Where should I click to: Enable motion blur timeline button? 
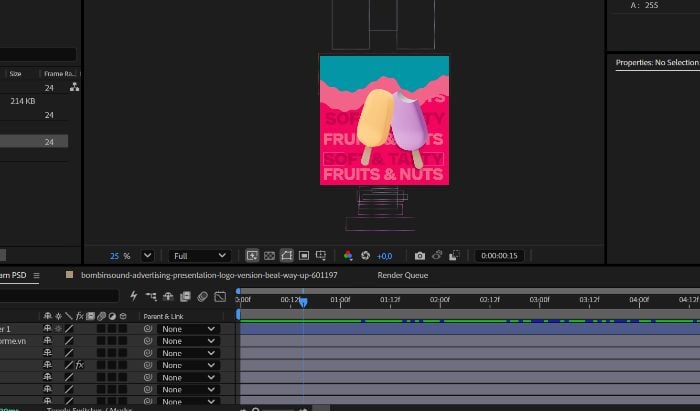click(x=202, y=296)
